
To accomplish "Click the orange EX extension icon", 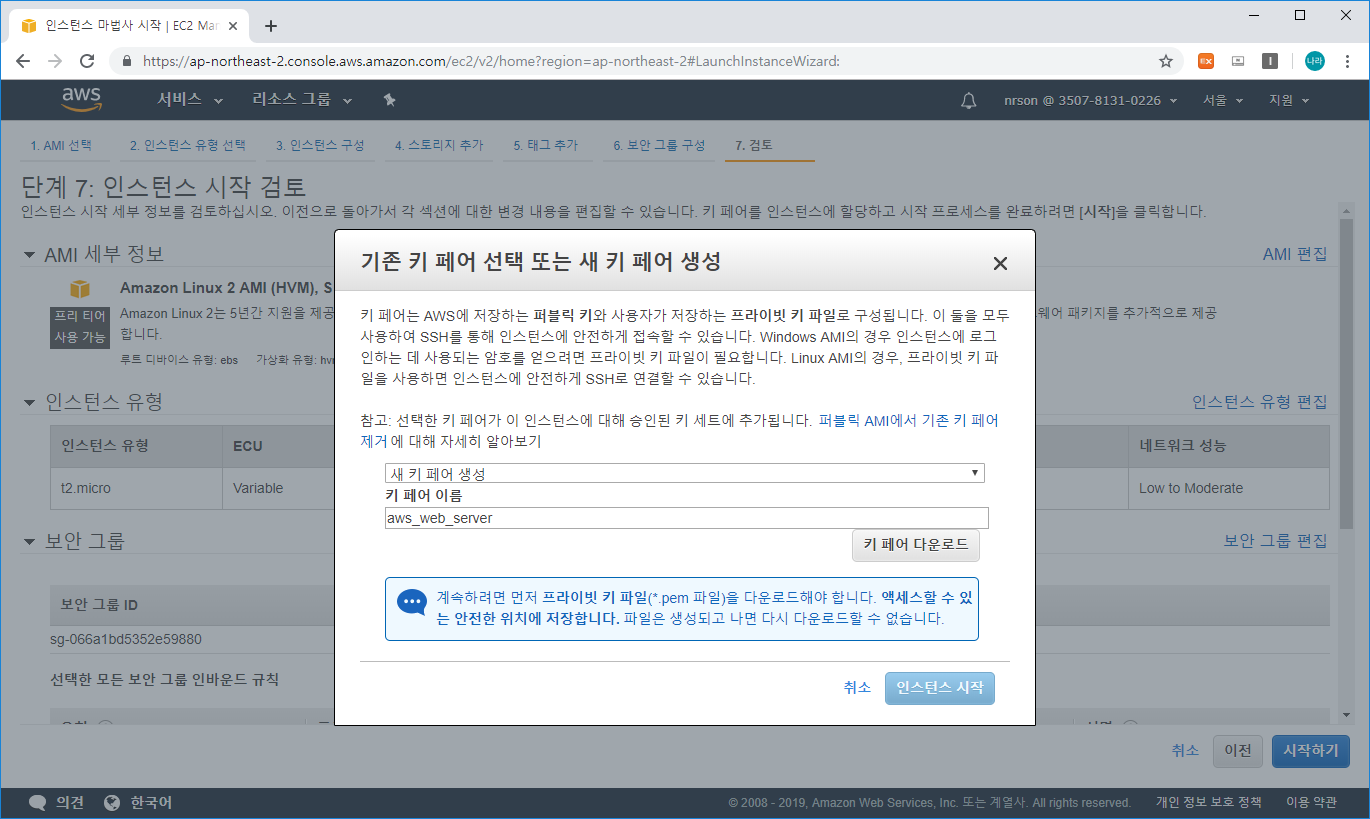I will tap(1206, 61).
